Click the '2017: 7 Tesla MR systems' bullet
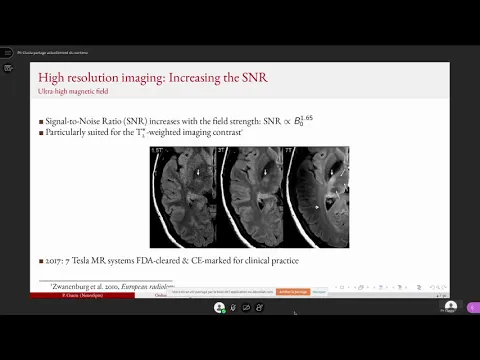 tap(169, 261)
